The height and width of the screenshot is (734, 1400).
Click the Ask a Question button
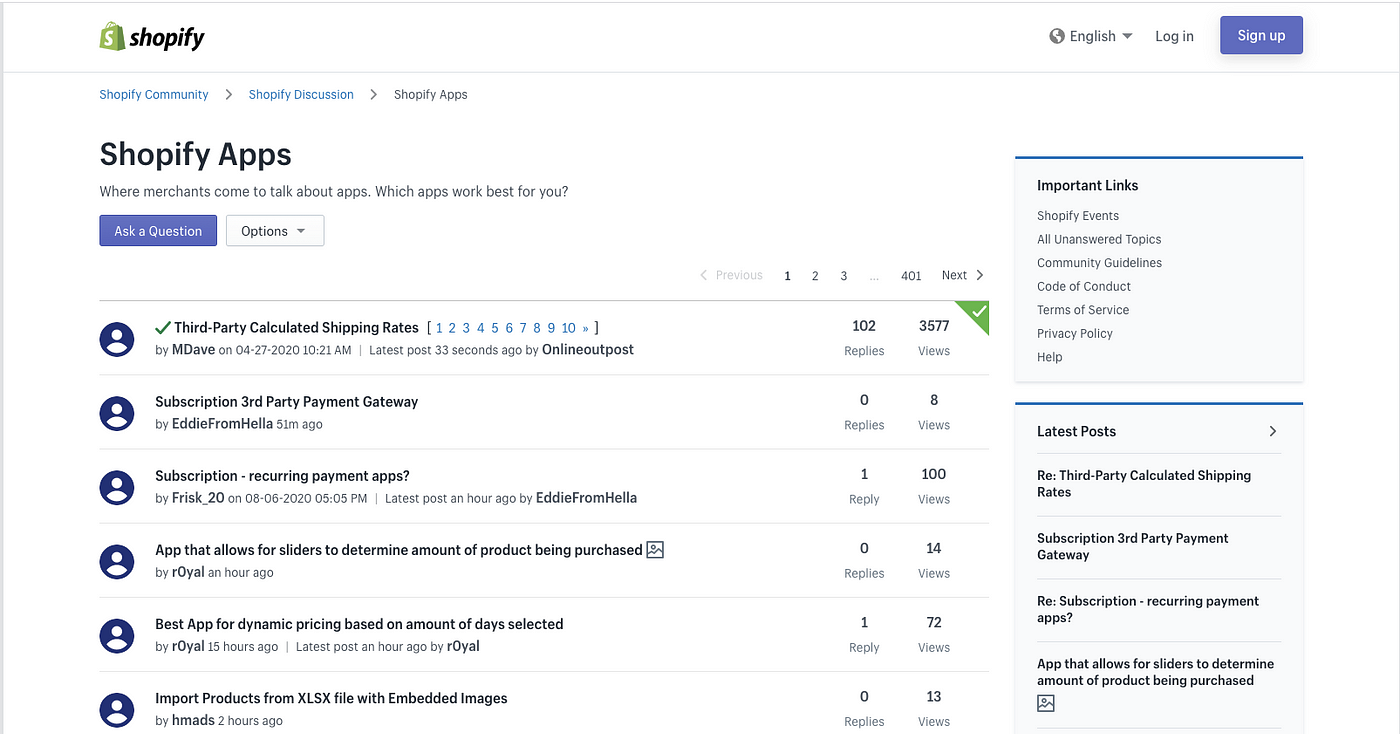158,231
